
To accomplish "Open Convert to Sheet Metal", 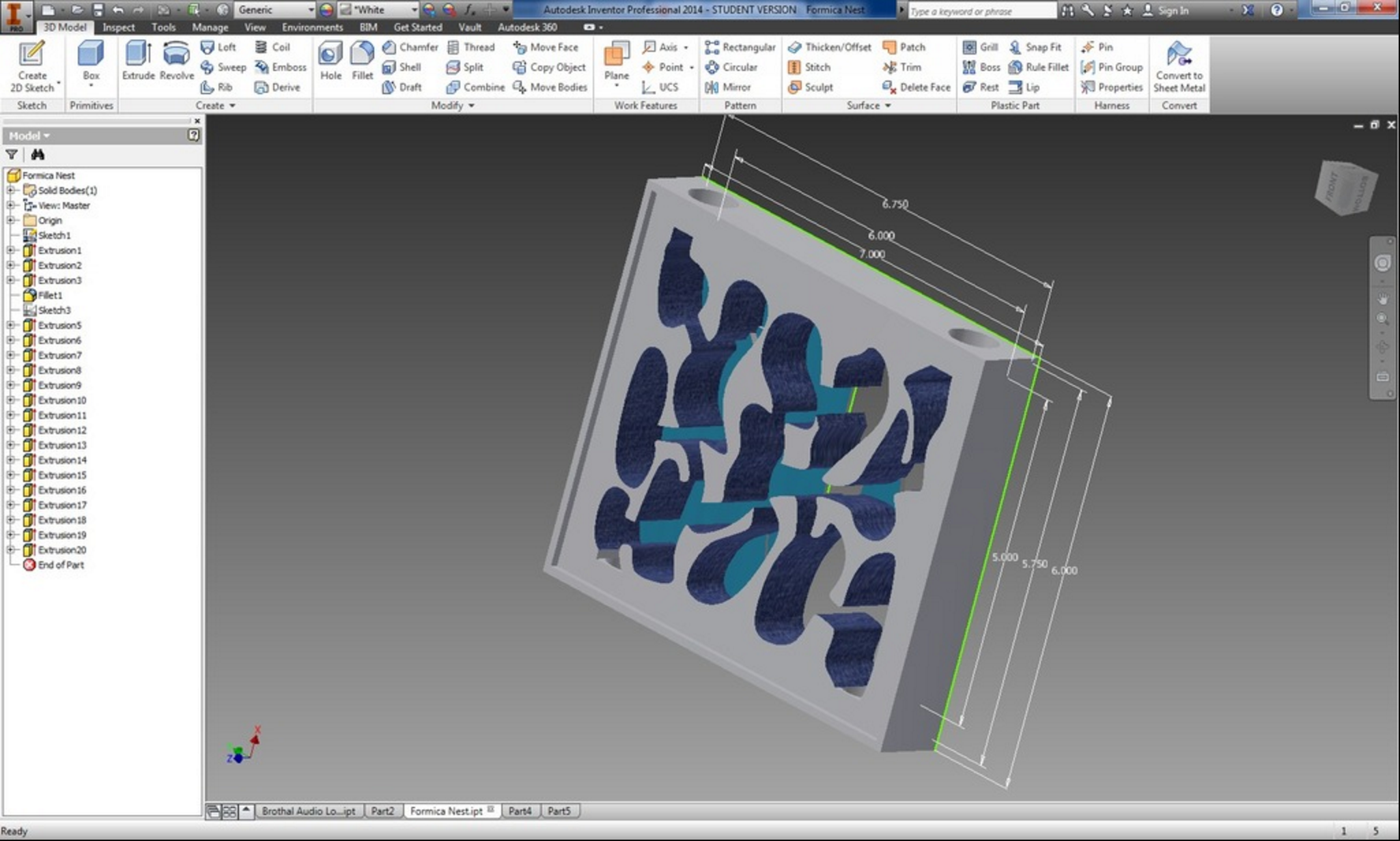I will [1179, 66].
